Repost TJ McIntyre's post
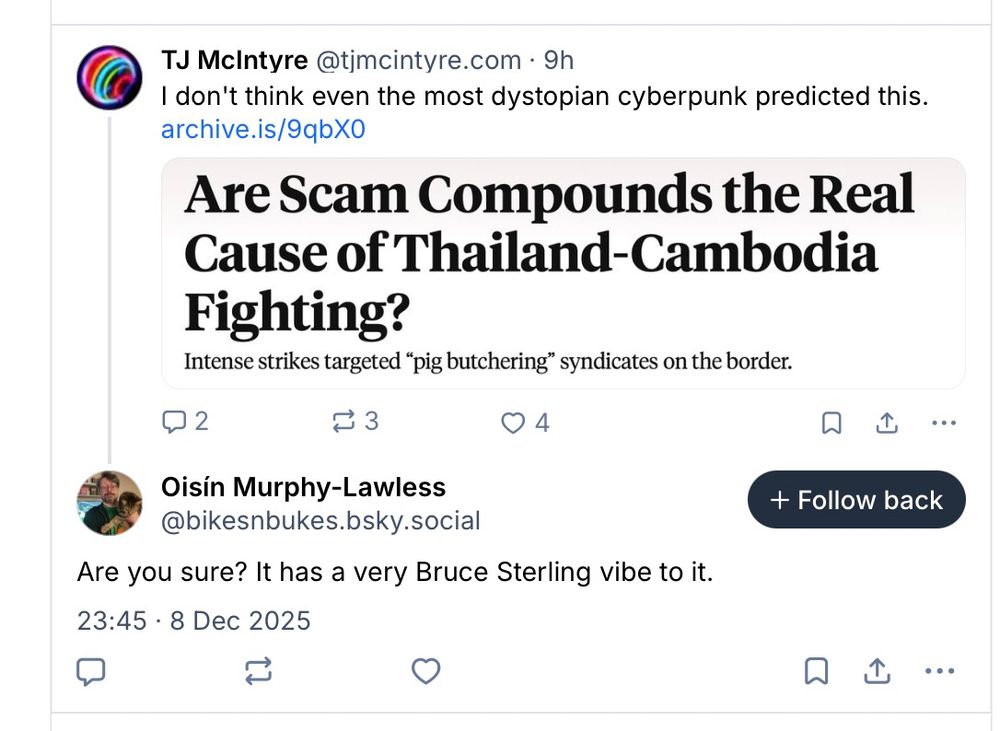 pyautogui.click(x=343, y=423)
